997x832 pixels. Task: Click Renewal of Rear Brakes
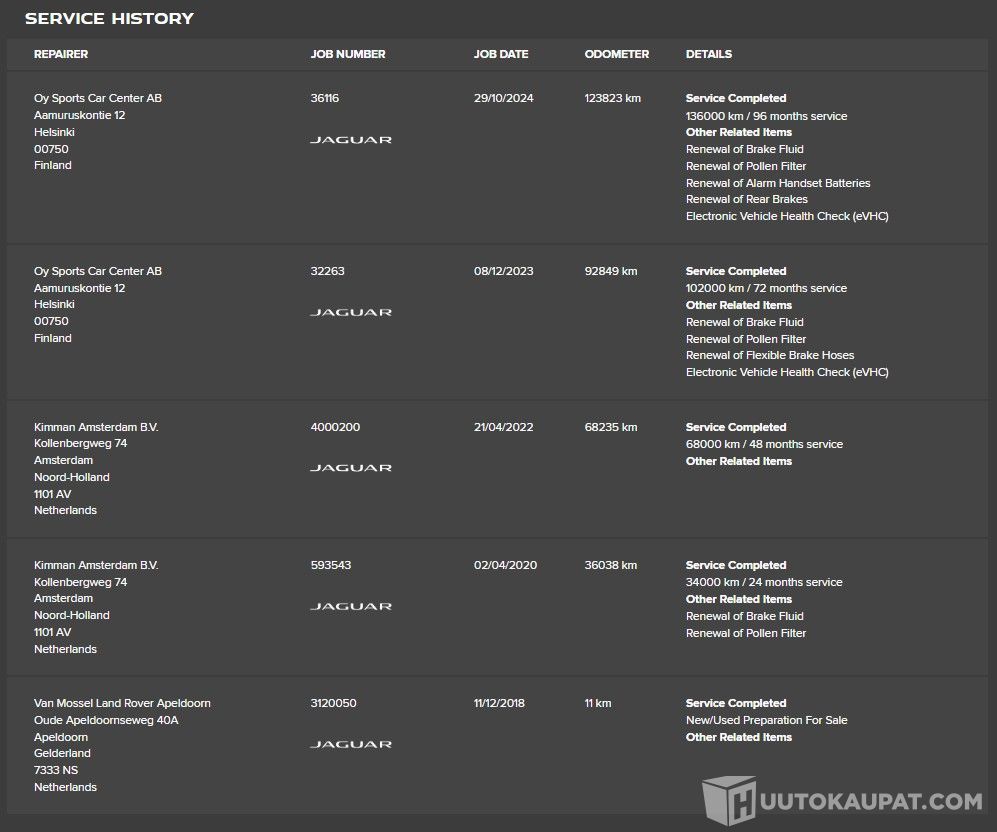pyautogui.click(x=746, y=199)
